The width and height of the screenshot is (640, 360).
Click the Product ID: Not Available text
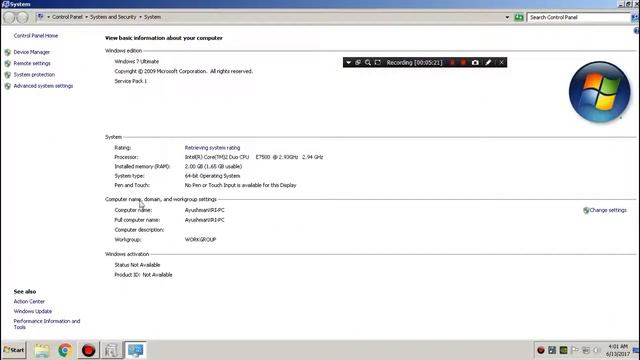point(143,275)
